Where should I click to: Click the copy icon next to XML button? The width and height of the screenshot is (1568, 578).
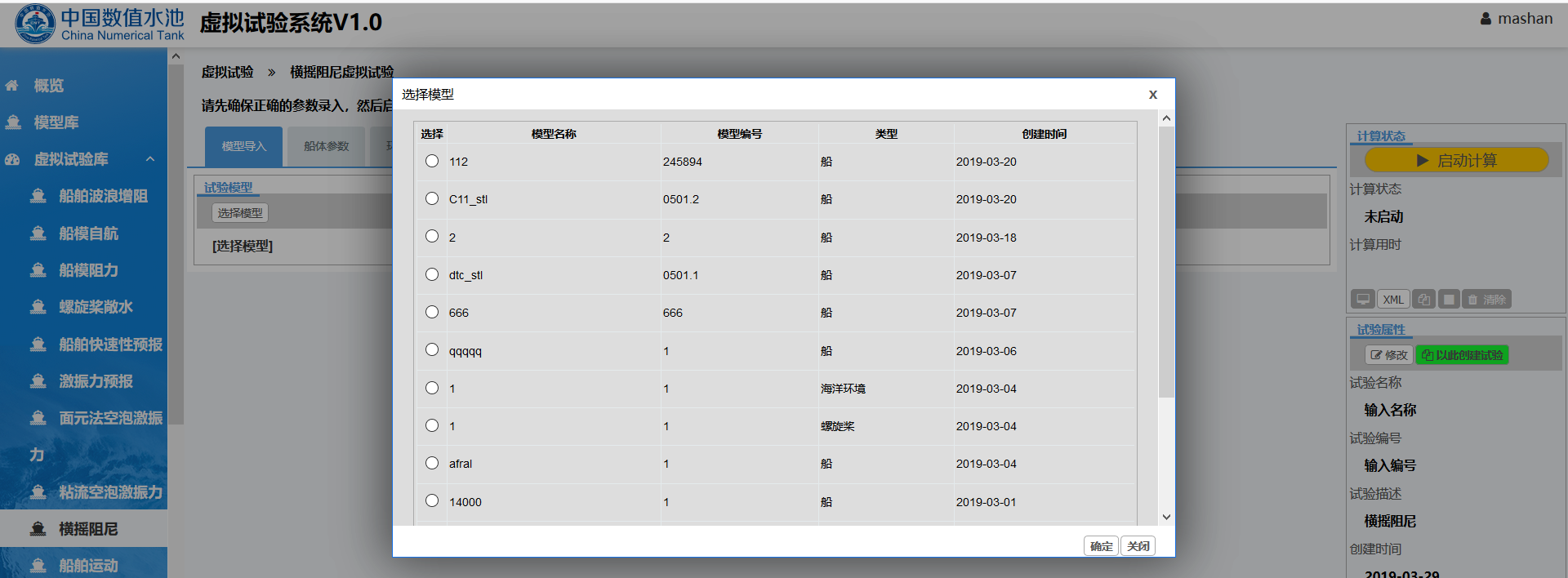1423,300
